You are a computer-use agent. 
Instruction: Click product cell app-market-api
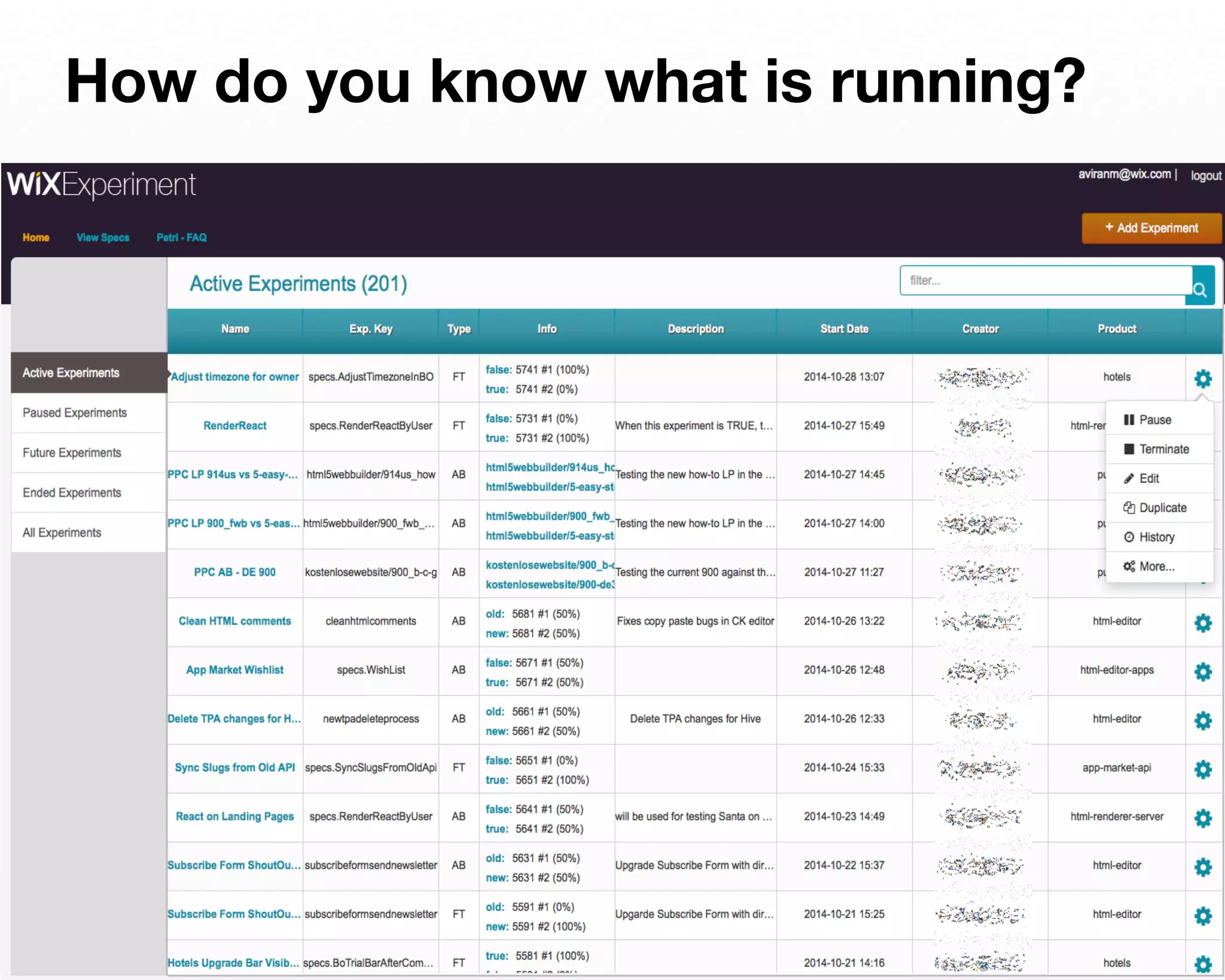pos(1117,768)
